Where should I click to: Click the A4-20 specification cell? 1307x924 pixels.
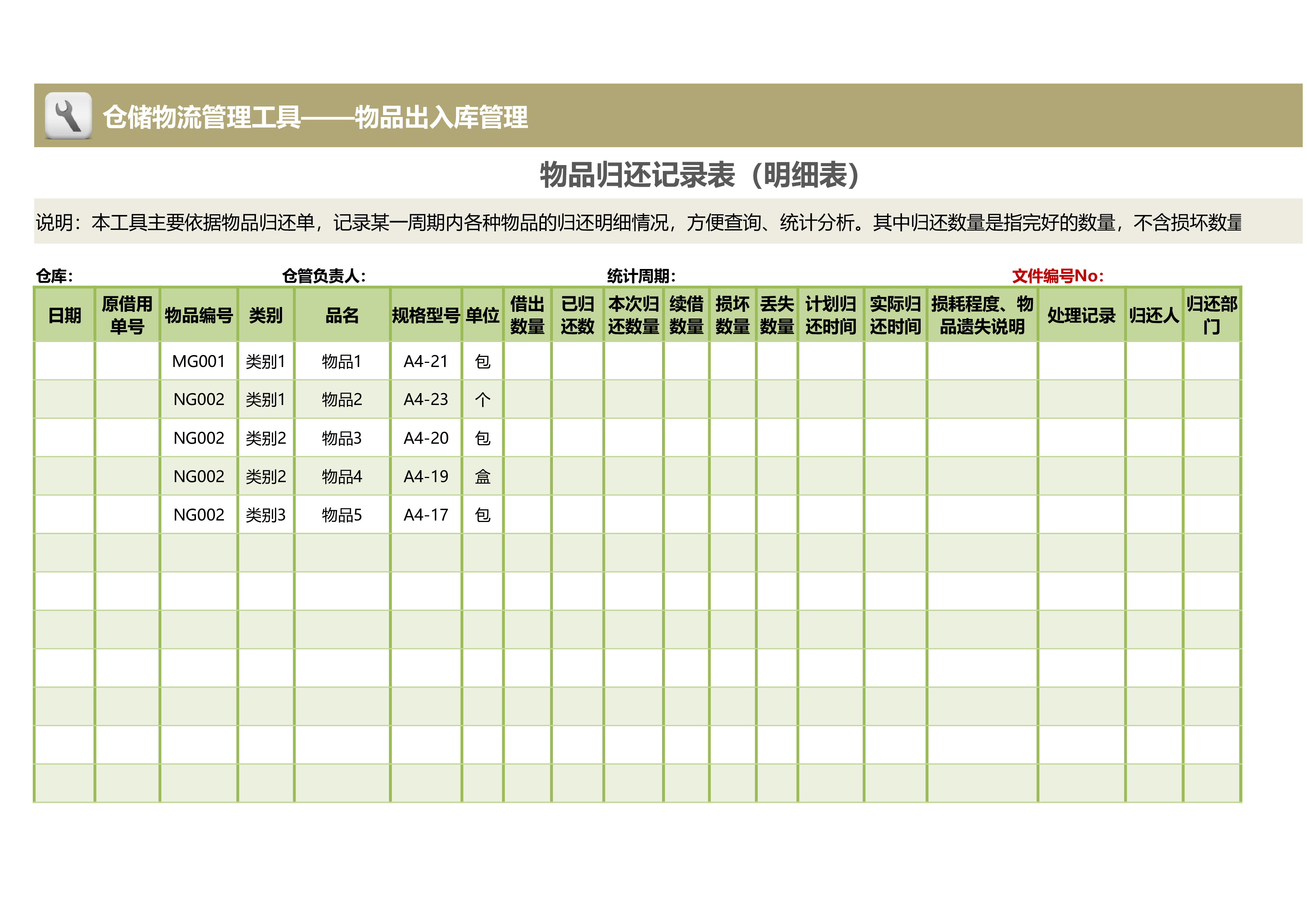tap(426, 438)
